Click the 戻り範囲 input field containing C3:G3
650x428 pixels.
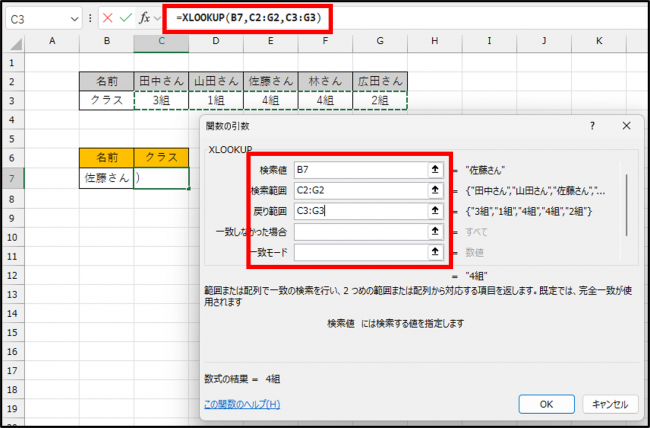361,211
